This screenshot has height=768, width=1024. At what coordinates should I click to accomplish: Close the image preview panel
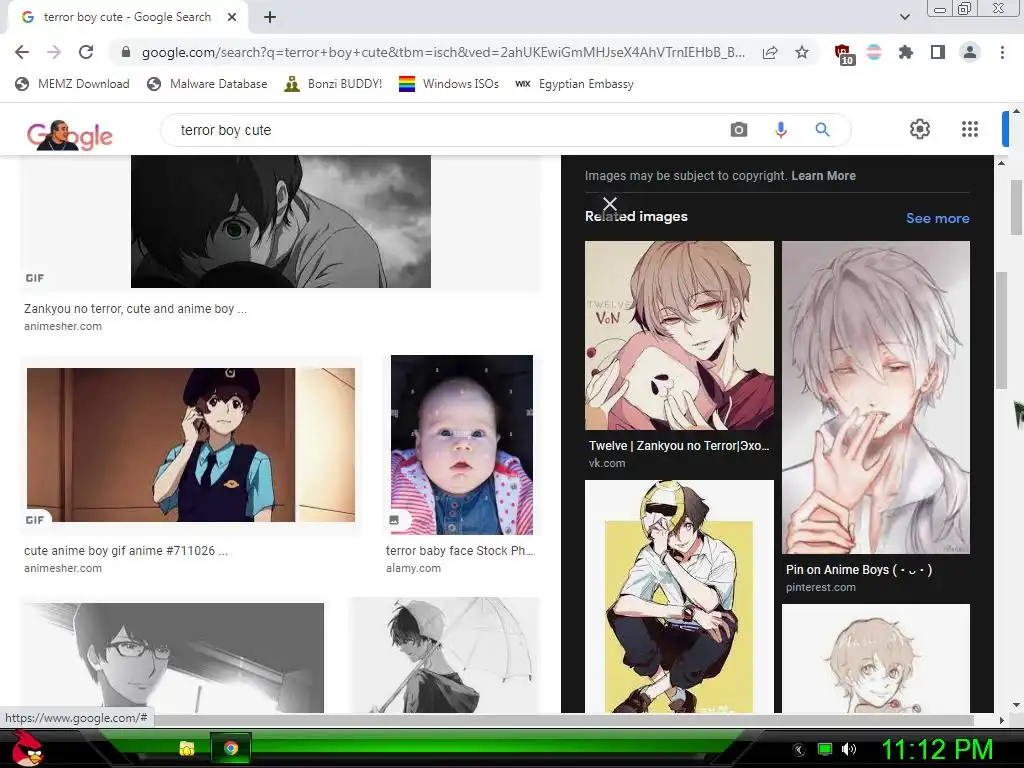click(609, 204)
